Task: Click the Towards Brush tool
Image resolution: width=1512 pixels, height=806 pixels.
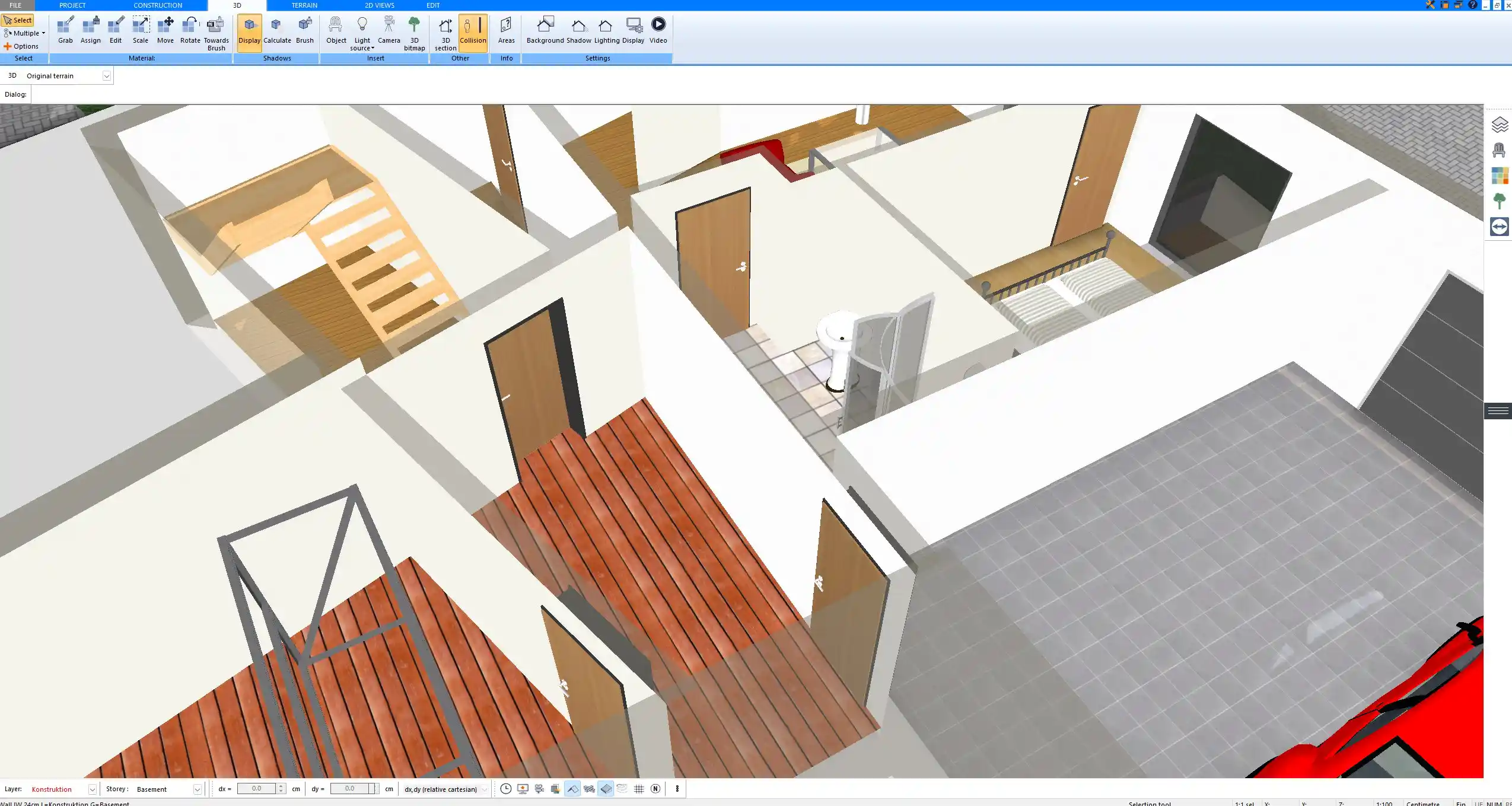Action: click(x=216, y=34)
